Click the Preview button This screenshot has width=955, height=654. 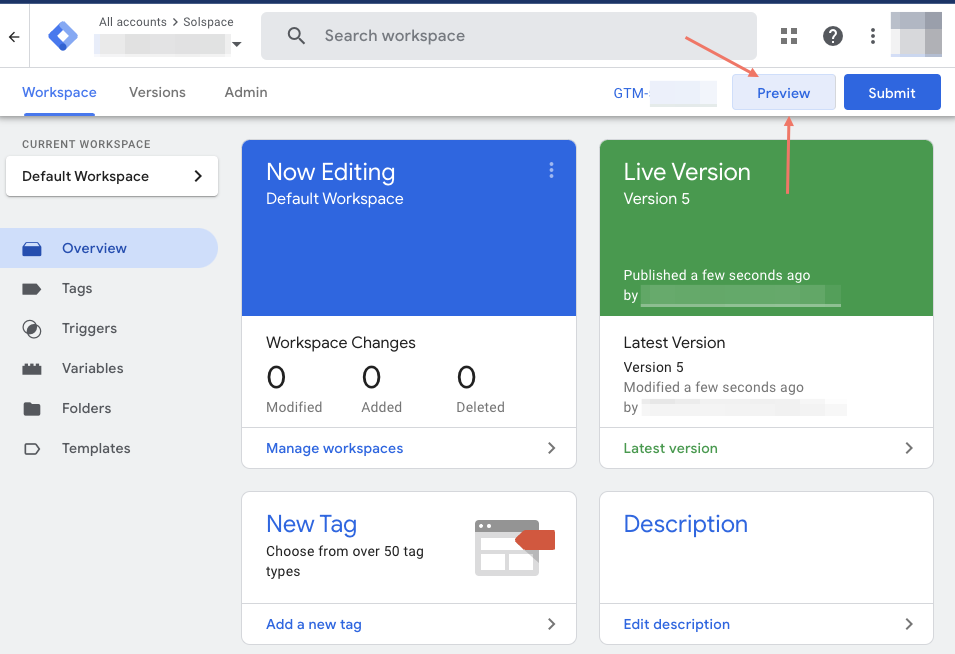coord(783,92)
